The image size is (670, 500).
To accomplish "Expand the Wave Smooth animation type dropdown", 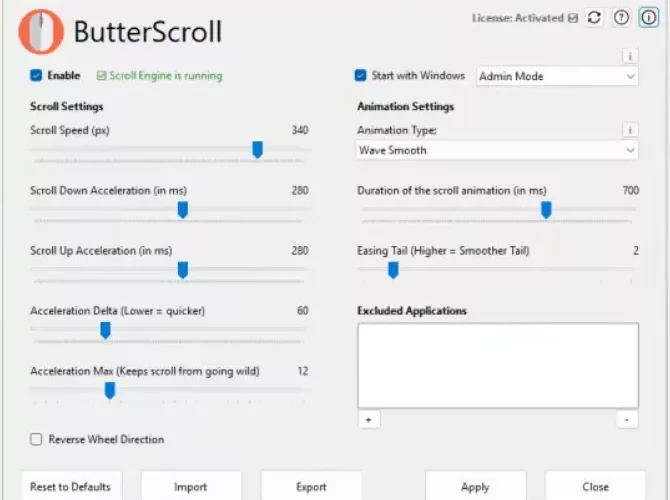I will coord(497,150).
